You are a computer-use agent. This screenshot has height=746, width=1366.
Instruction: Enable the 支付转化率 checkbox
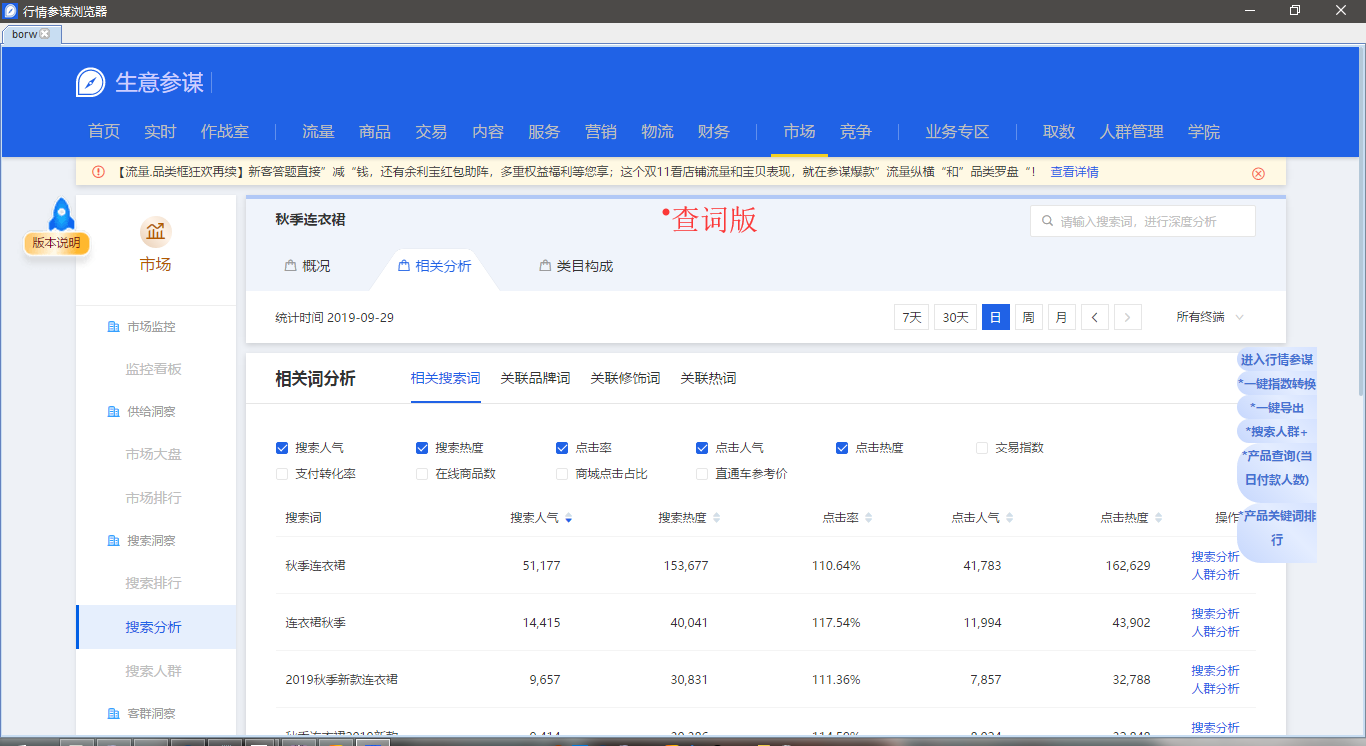coord(282,474)
